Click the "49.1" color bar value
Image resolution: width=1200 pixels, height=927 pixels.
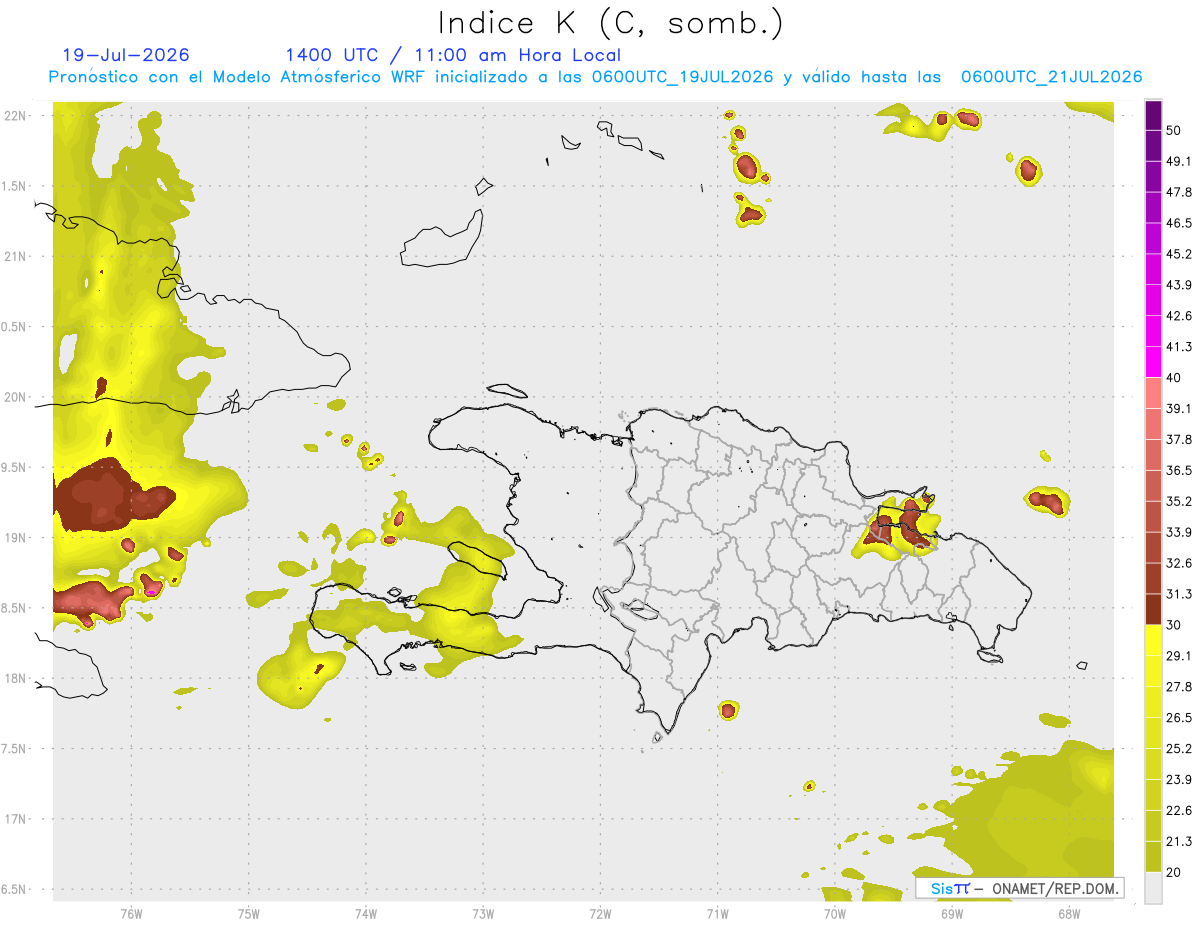pos(1180,161)
